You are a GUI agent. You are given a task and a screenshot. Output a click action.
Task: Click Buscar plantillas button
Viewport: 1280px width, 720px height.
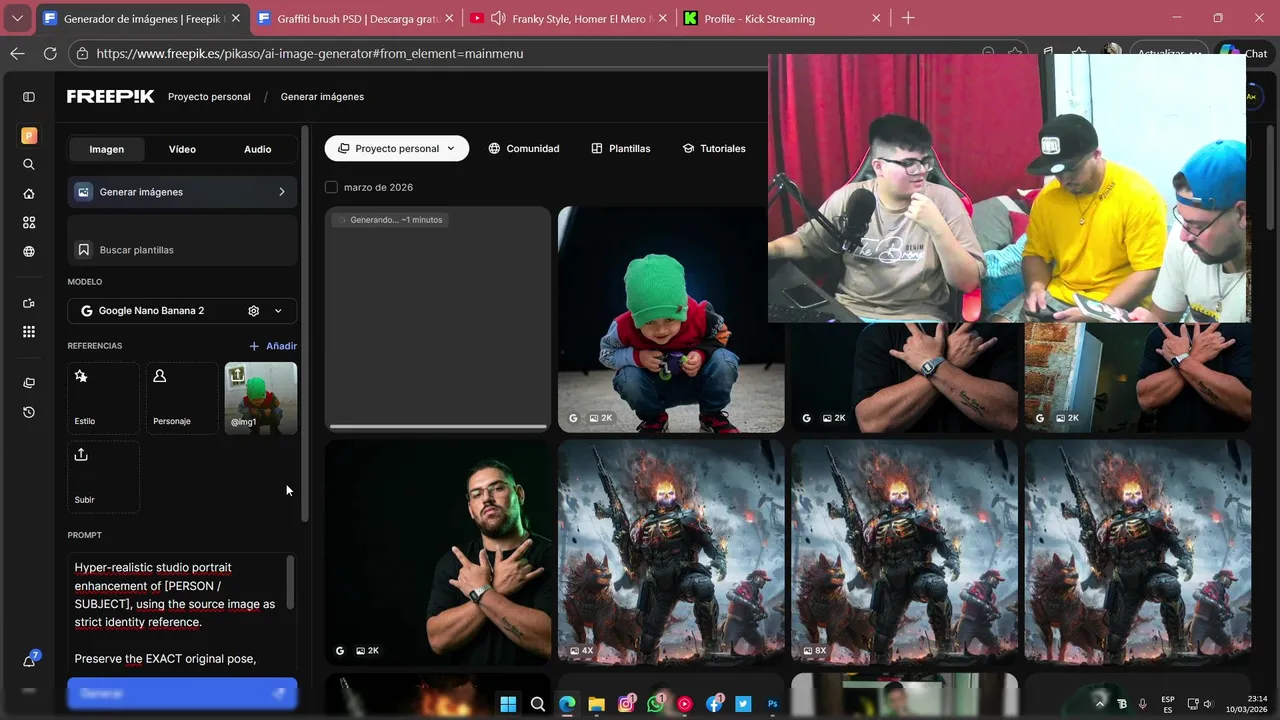pyautogui.click(x=182, y=250)
